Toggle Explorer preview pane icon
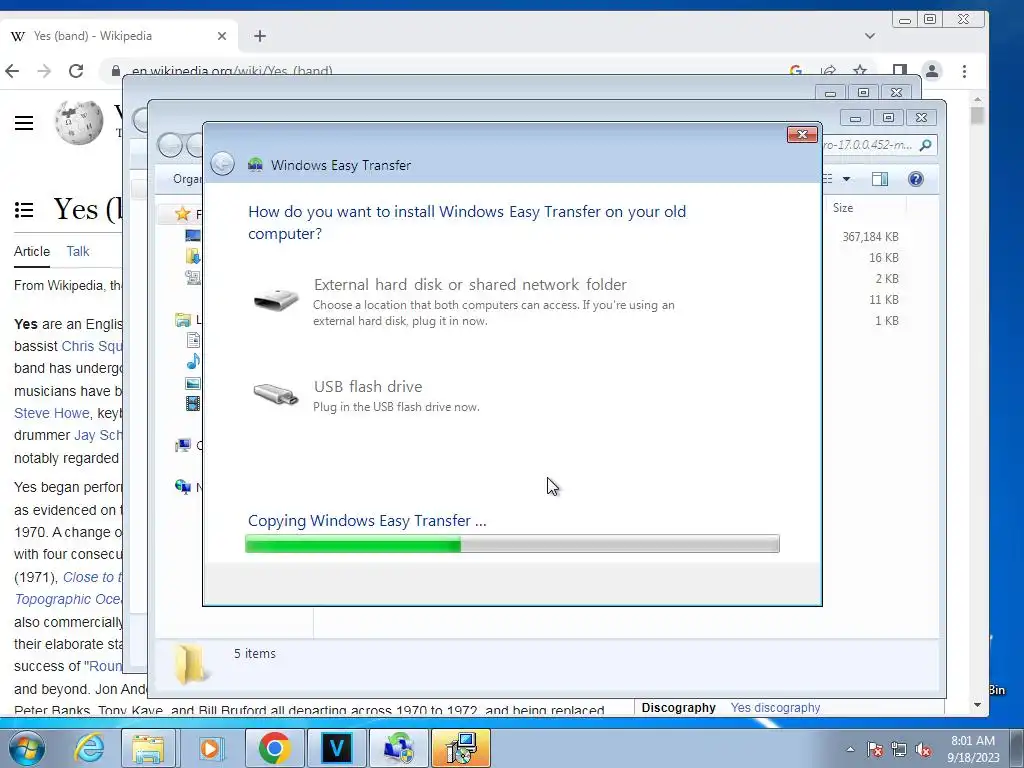The height and width of the screenshot is (768, 1024). [x=880, y=179]
